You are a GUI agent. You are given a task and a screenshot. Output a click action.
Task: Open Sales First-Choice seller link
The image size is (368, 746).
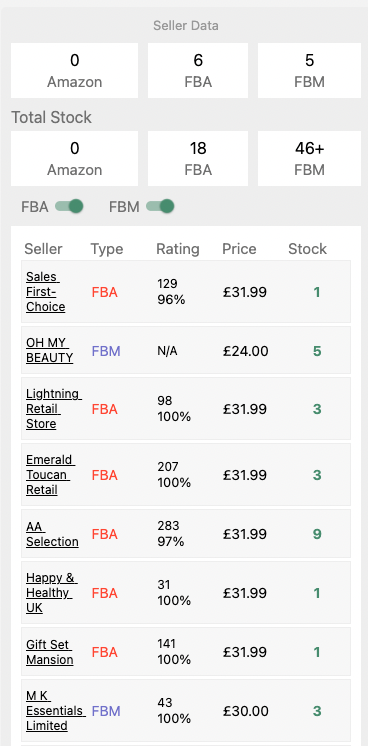pos(46,292)
